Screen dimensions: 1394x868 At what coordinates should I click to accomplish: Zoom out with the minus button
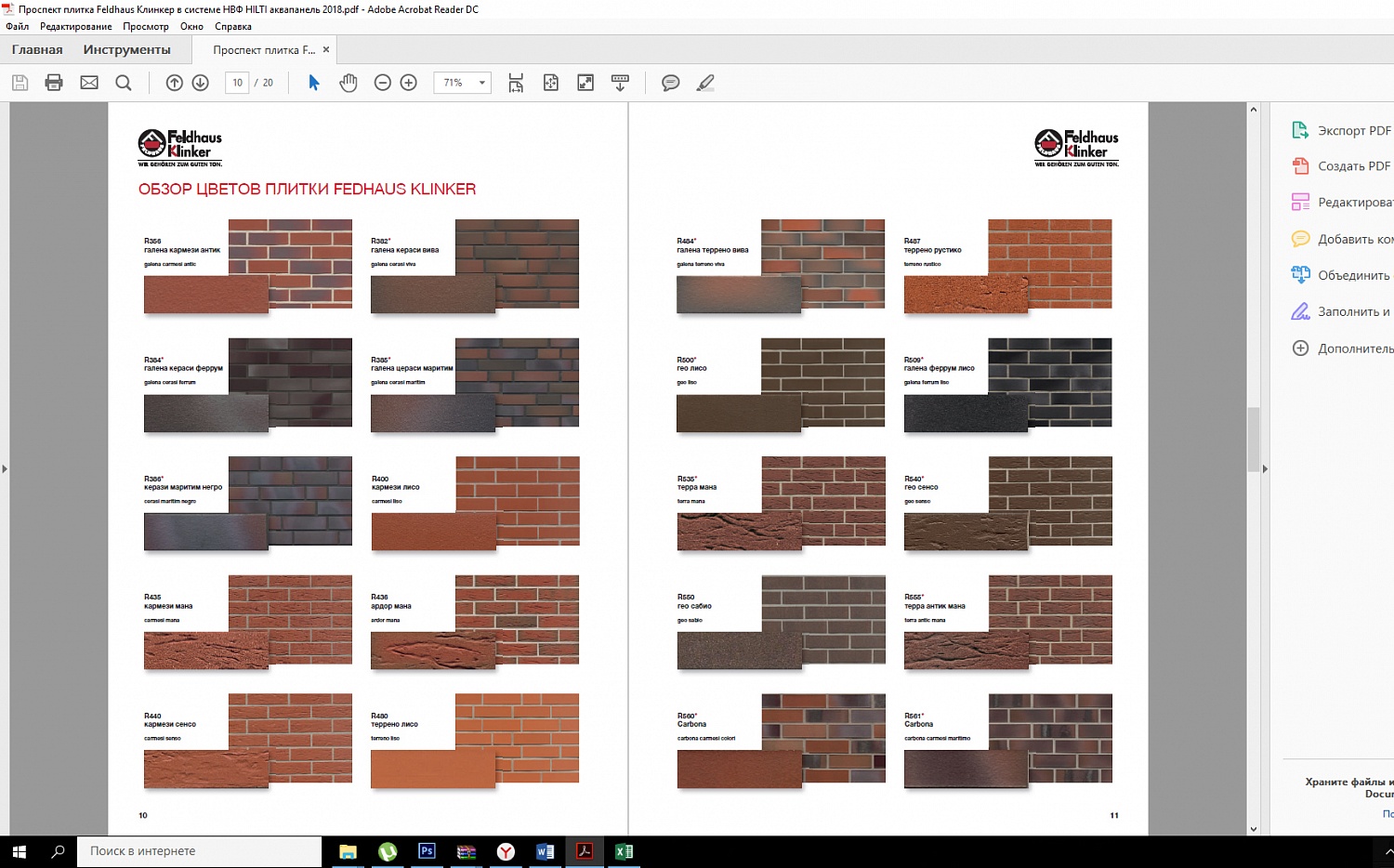tap(382, 83)
